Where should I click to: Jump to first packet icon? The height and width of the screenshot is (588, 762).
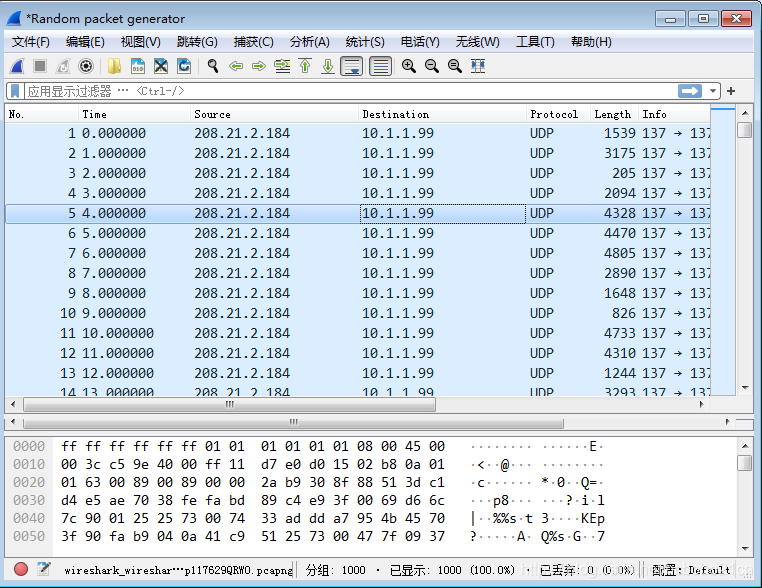coord(305,66)
